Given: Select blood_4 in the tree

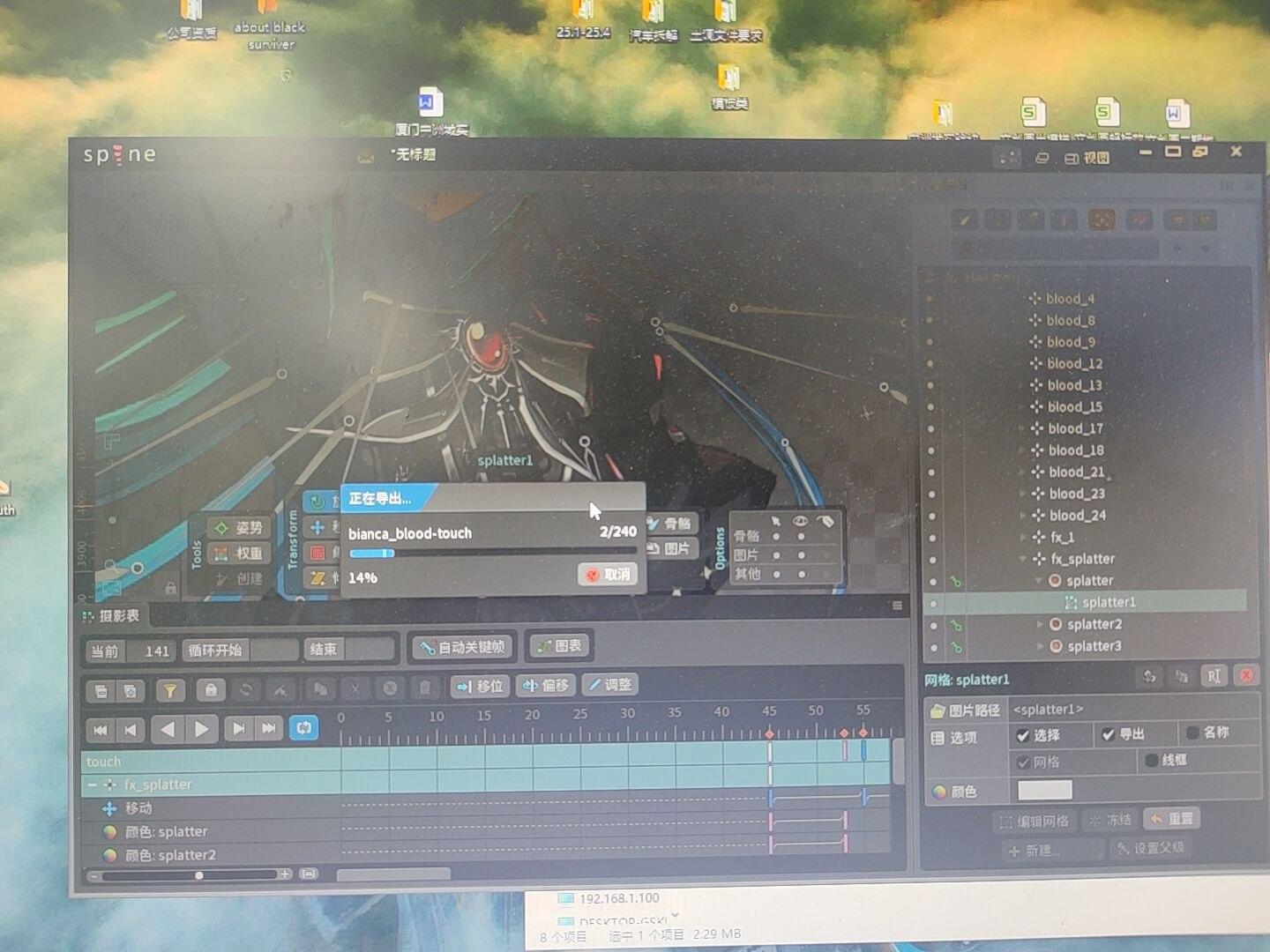Looking at the screenshot, I should click(1070, 299).
